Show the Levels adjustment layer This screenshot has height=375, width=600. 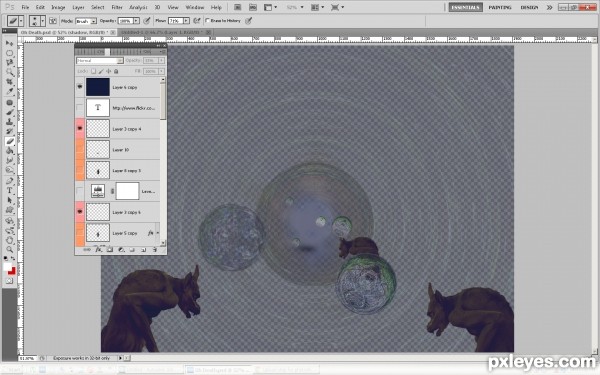pyautogui.click(x=80, y=191)
